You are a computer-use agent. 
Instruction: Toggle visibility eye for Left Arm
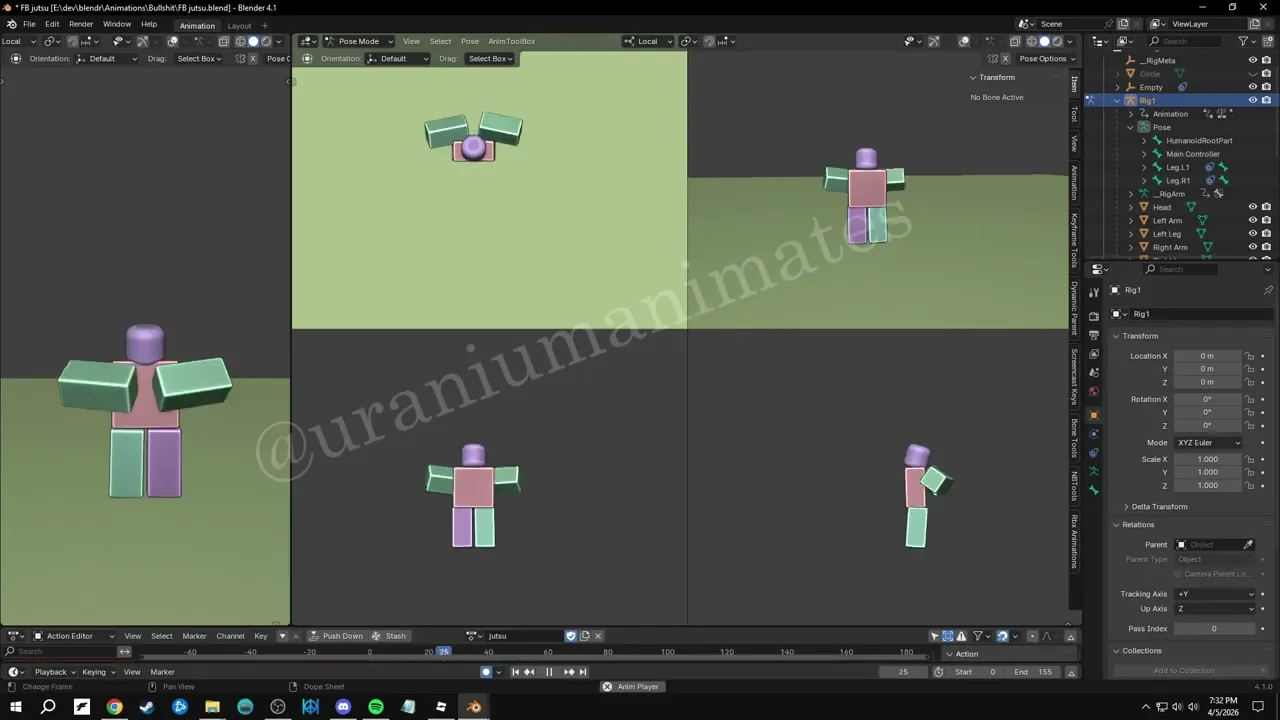1252,220
